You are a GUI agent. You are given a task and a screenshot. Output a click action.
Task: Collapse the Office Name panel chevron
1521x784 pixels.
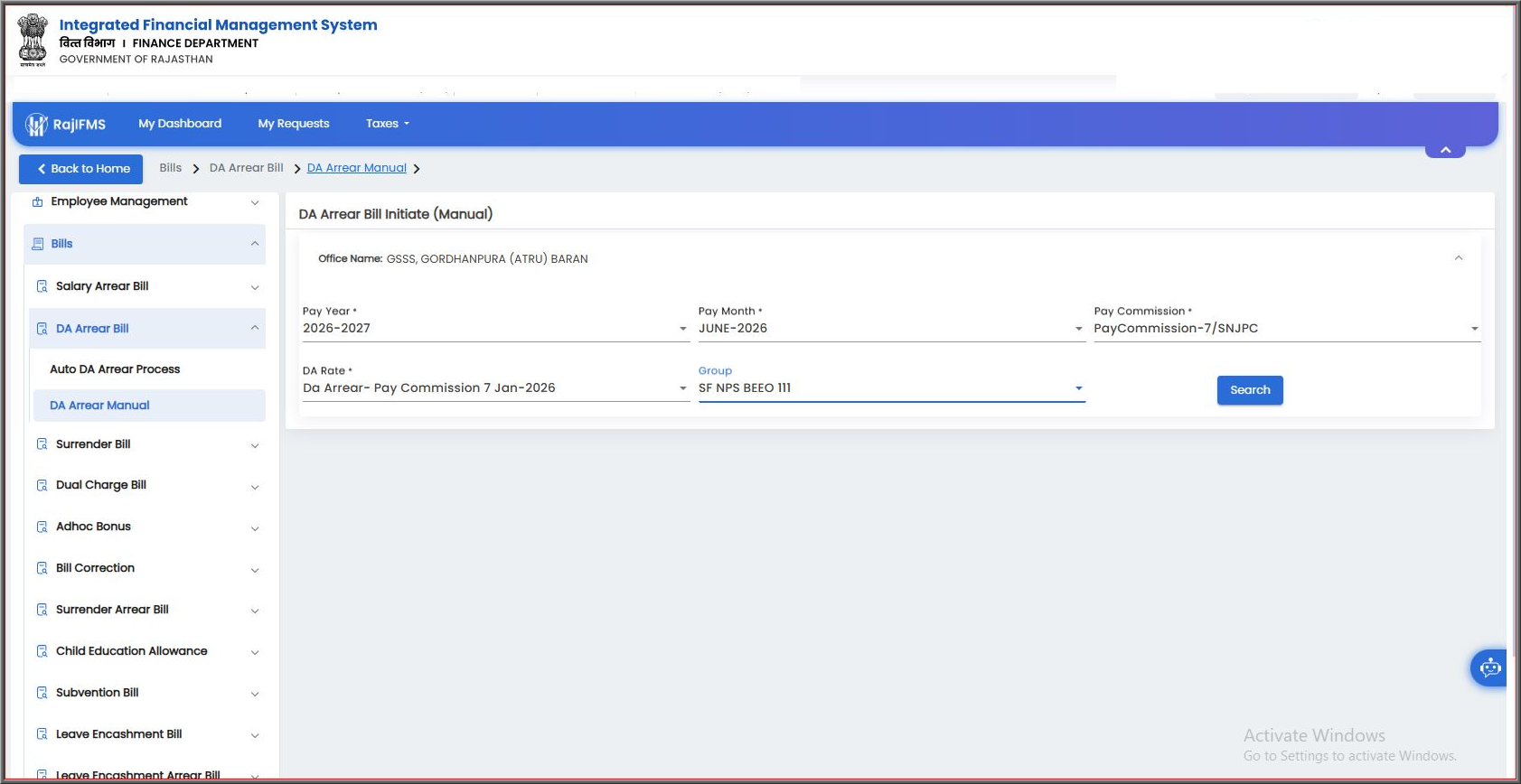point(1458,258)
